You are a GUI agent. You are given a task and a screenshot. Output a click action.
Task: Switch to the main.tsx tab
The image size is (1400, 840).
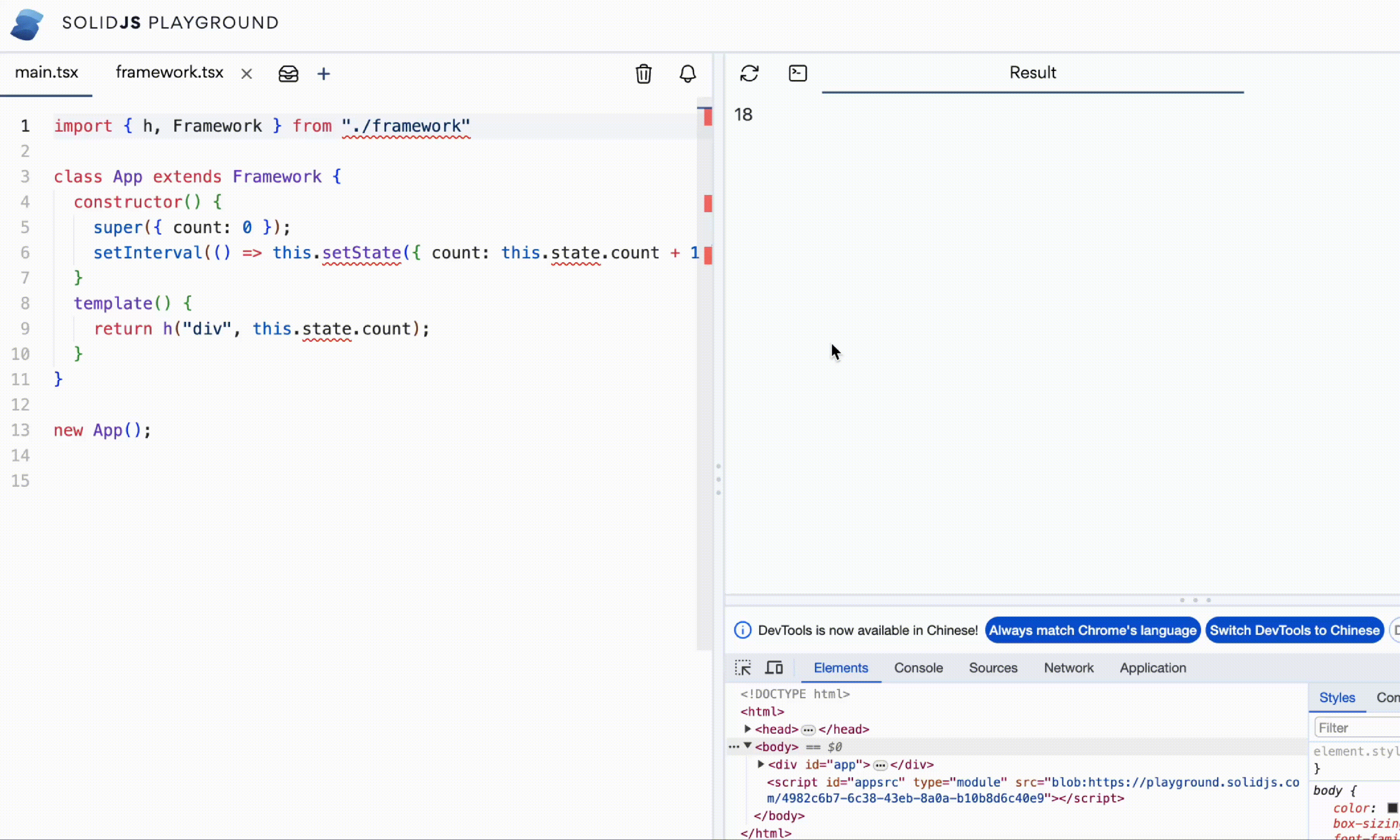(46, 72)
